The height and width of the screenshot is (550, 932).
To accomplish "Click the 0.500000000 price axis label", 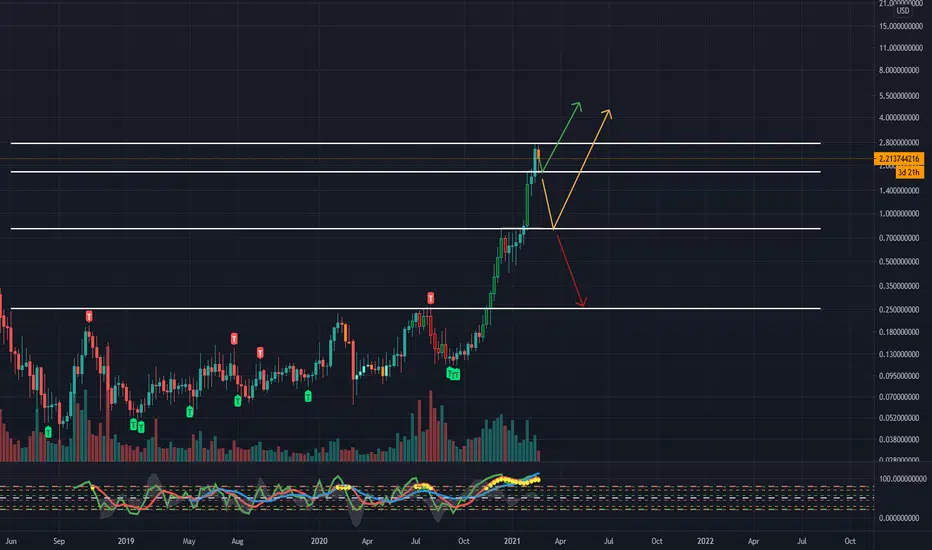I will click(901, 262).
